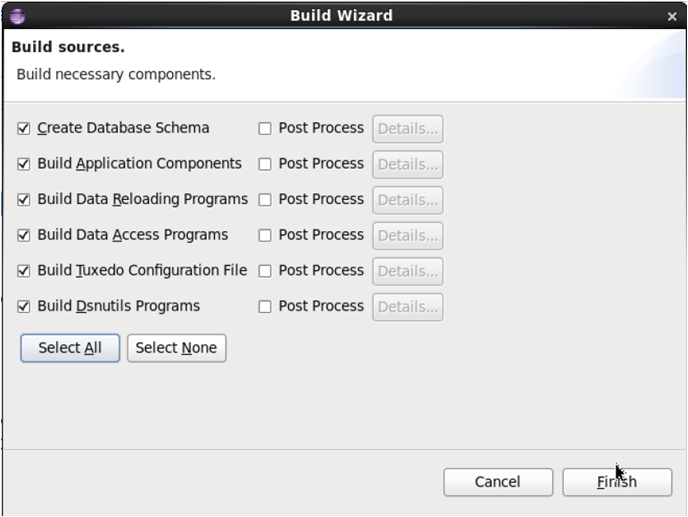Screen dimensions: 688x517
Task: Toggle Build Data Access Programs checkbox
Action: [24, 236]
